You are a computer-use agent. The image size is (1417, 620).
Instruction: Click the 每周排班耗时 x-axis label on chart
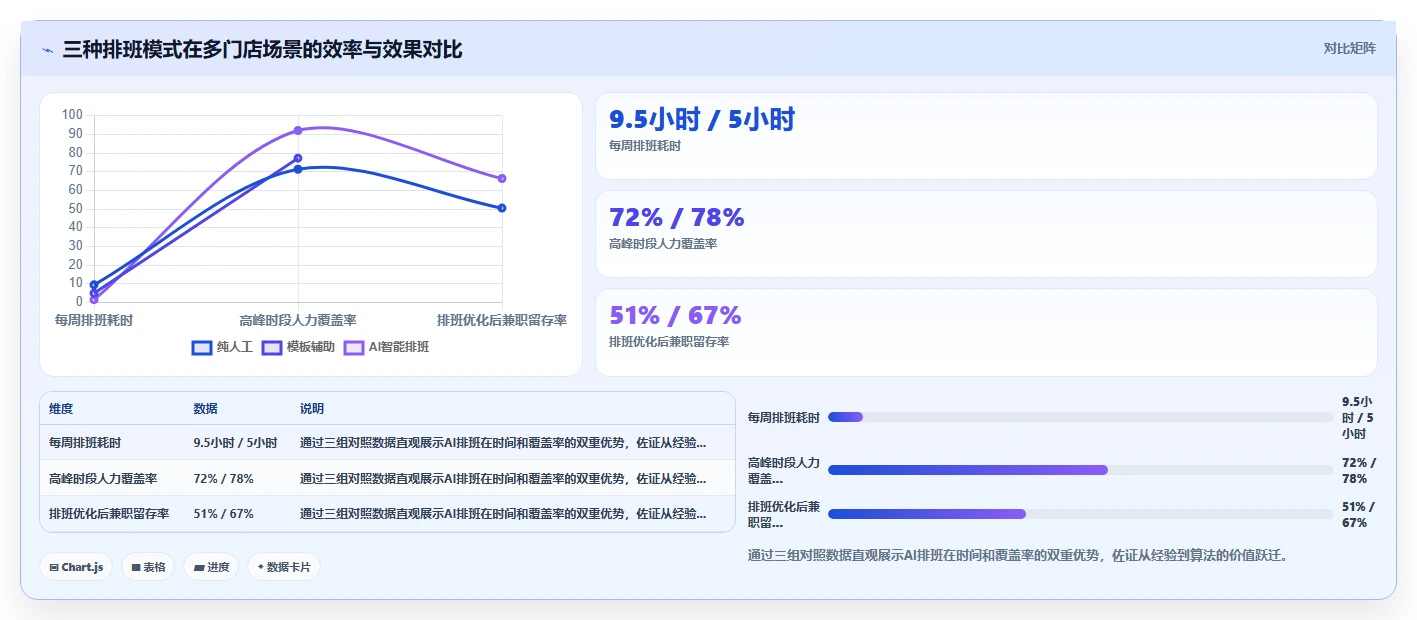(x=94, y=320)
